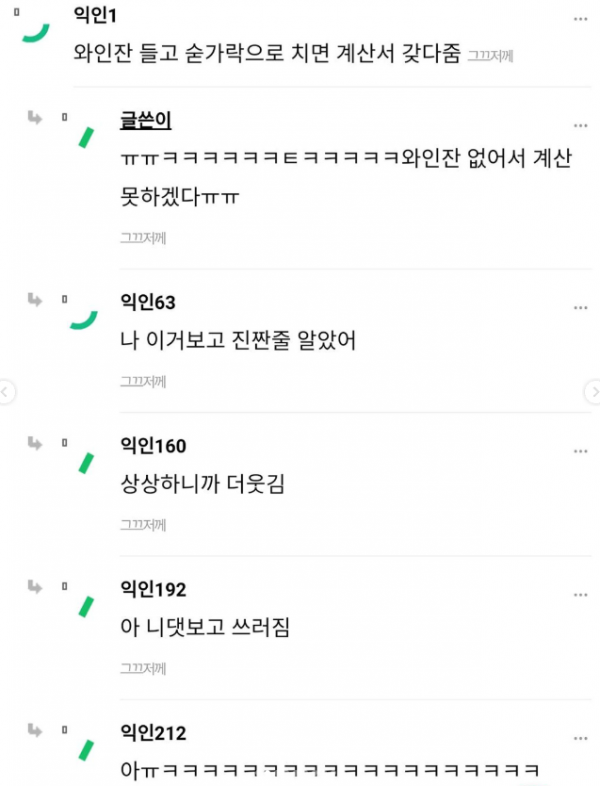
Task: Click green slash avatar of 익인160
Action: pos(86,463)
